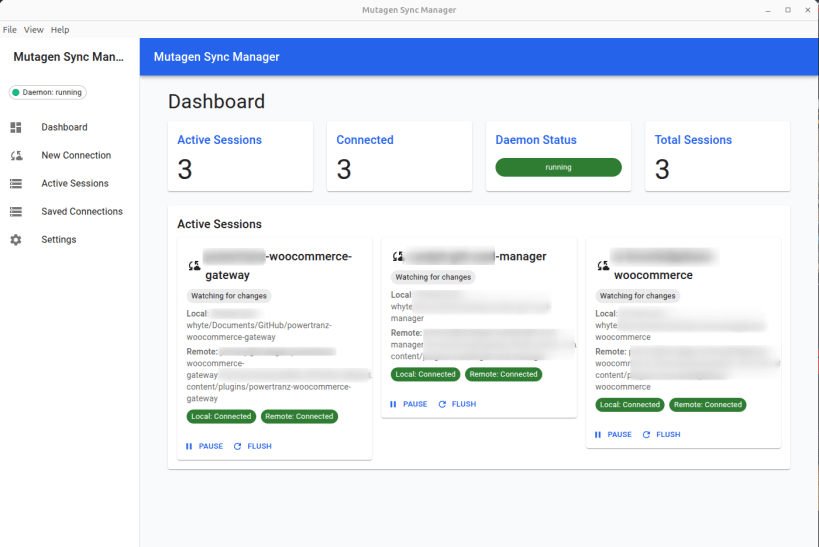Image resolution: width=819 pixels, height=547 pixels.
Task: Open the Help menu
Action: tap(60, 30)
